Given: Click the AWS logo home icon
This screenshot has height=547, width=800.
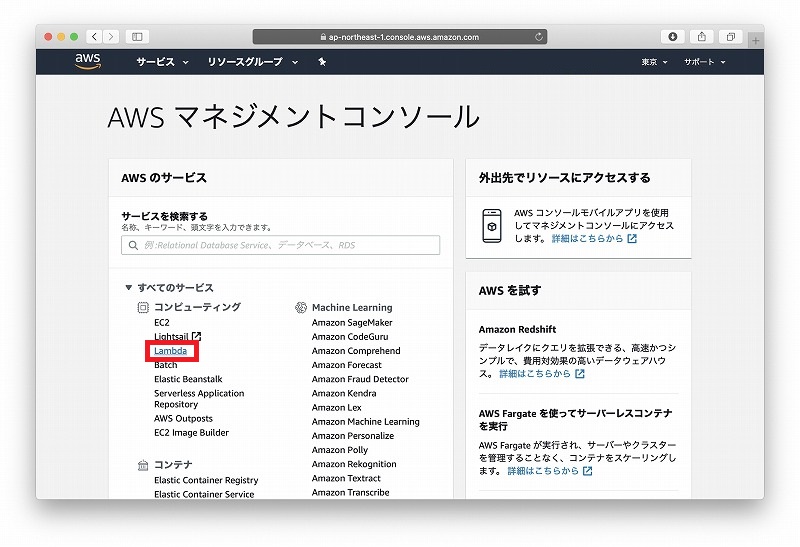Looking at the screenshot, I should point(88,62).
